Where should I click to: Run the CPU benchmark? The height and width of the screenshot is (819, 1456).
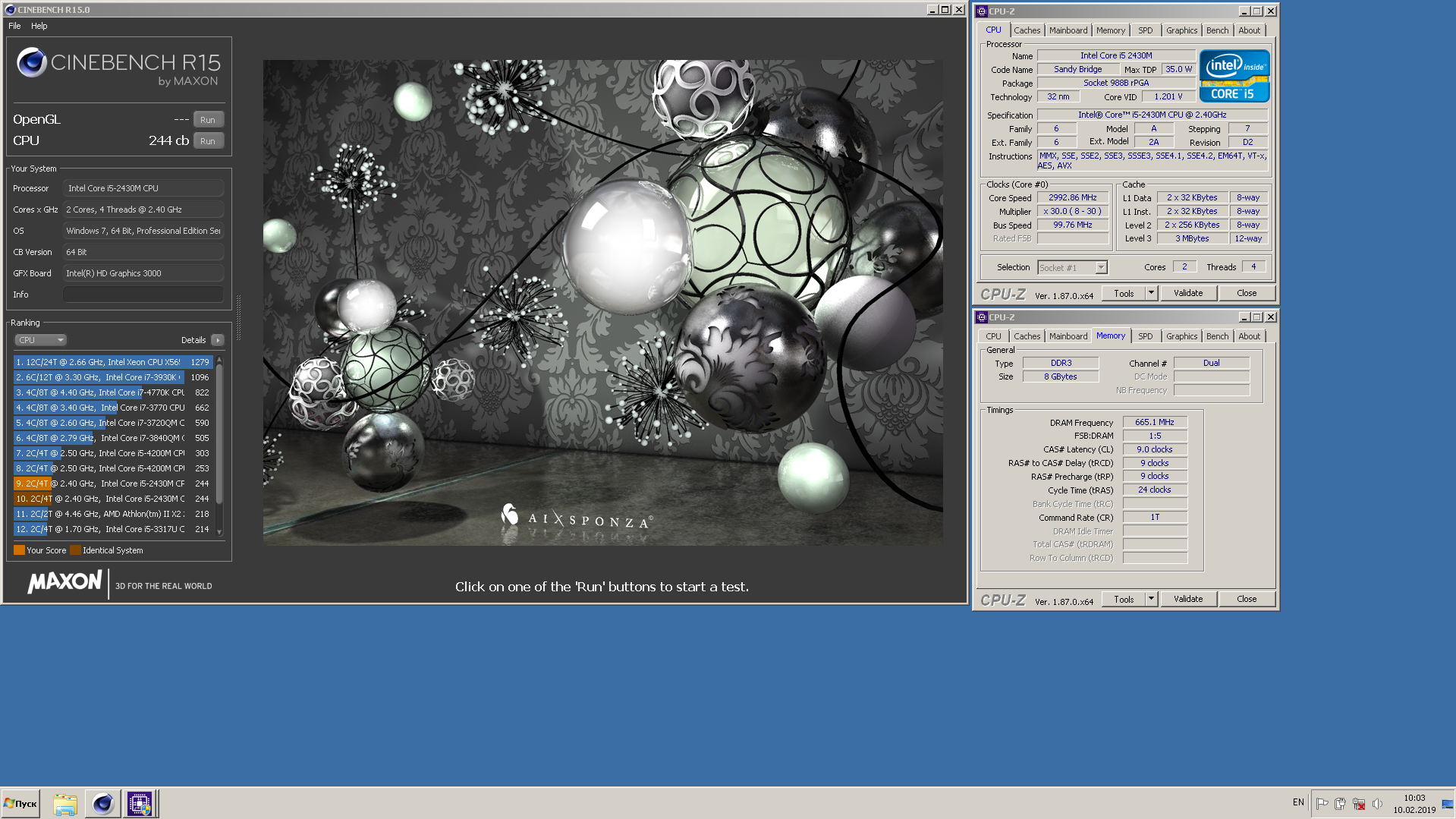(x=208, y=141)
